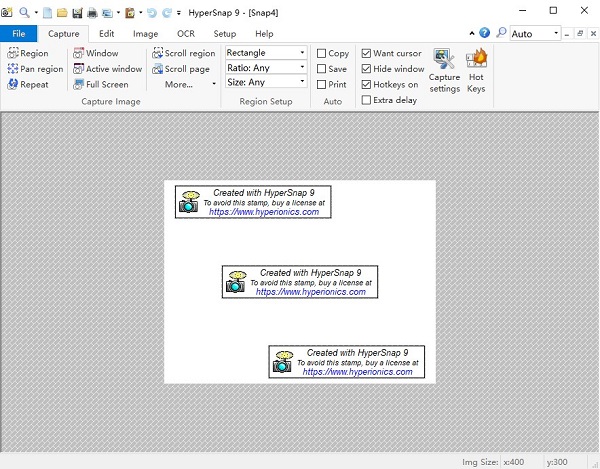Open quick access toolbar customize arrow
The height and width of the screenshot is (469, 600).
[179, 13]
